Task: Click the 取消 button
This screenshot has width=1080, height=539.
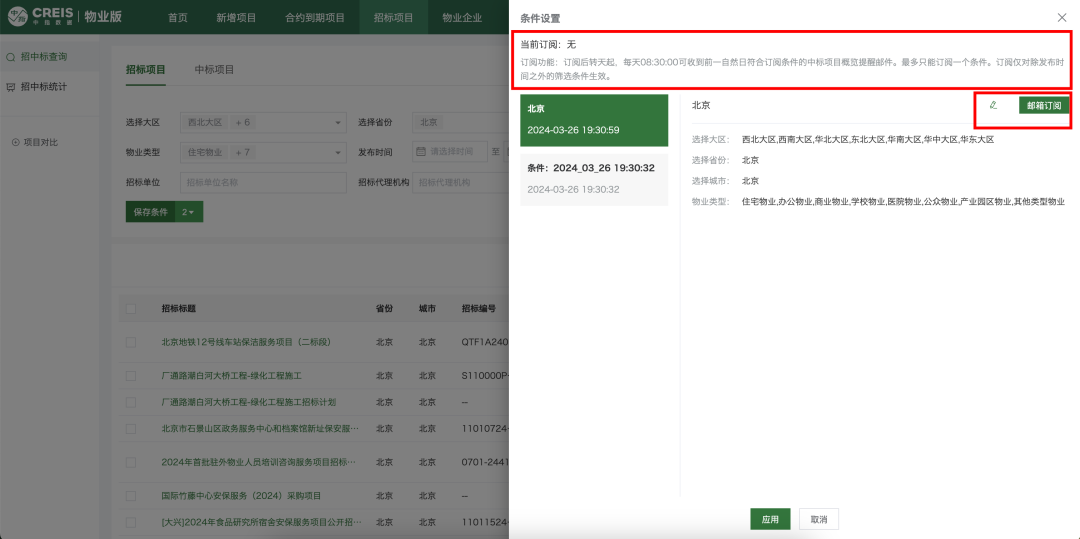Action: pyautogui.click(x=819, y=519)
